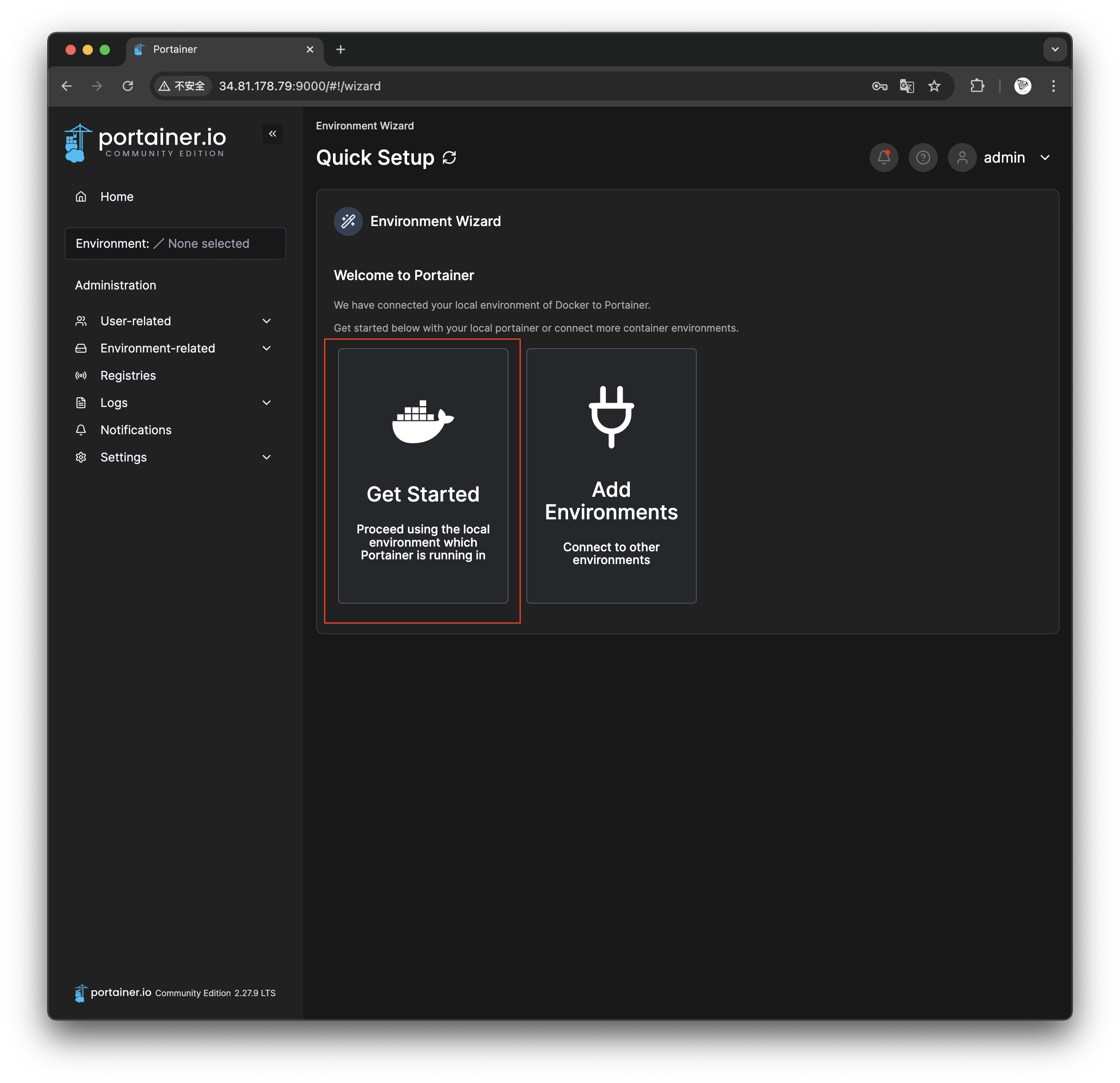Open the help question mark icon
1120x1083 pixels.
pyautogui.click(x=923, y=157)
